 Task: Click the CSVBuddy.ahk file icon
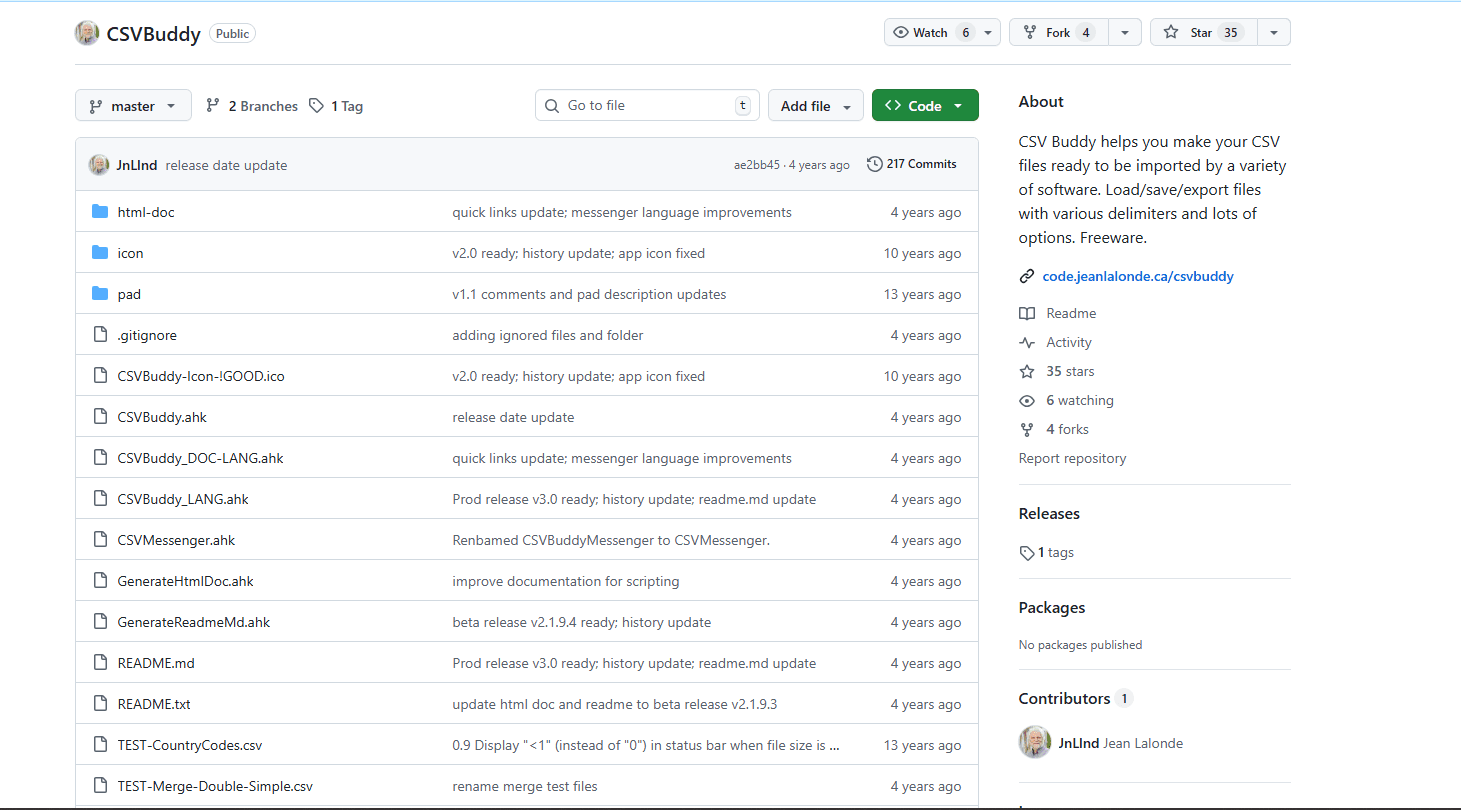point(100,417)
